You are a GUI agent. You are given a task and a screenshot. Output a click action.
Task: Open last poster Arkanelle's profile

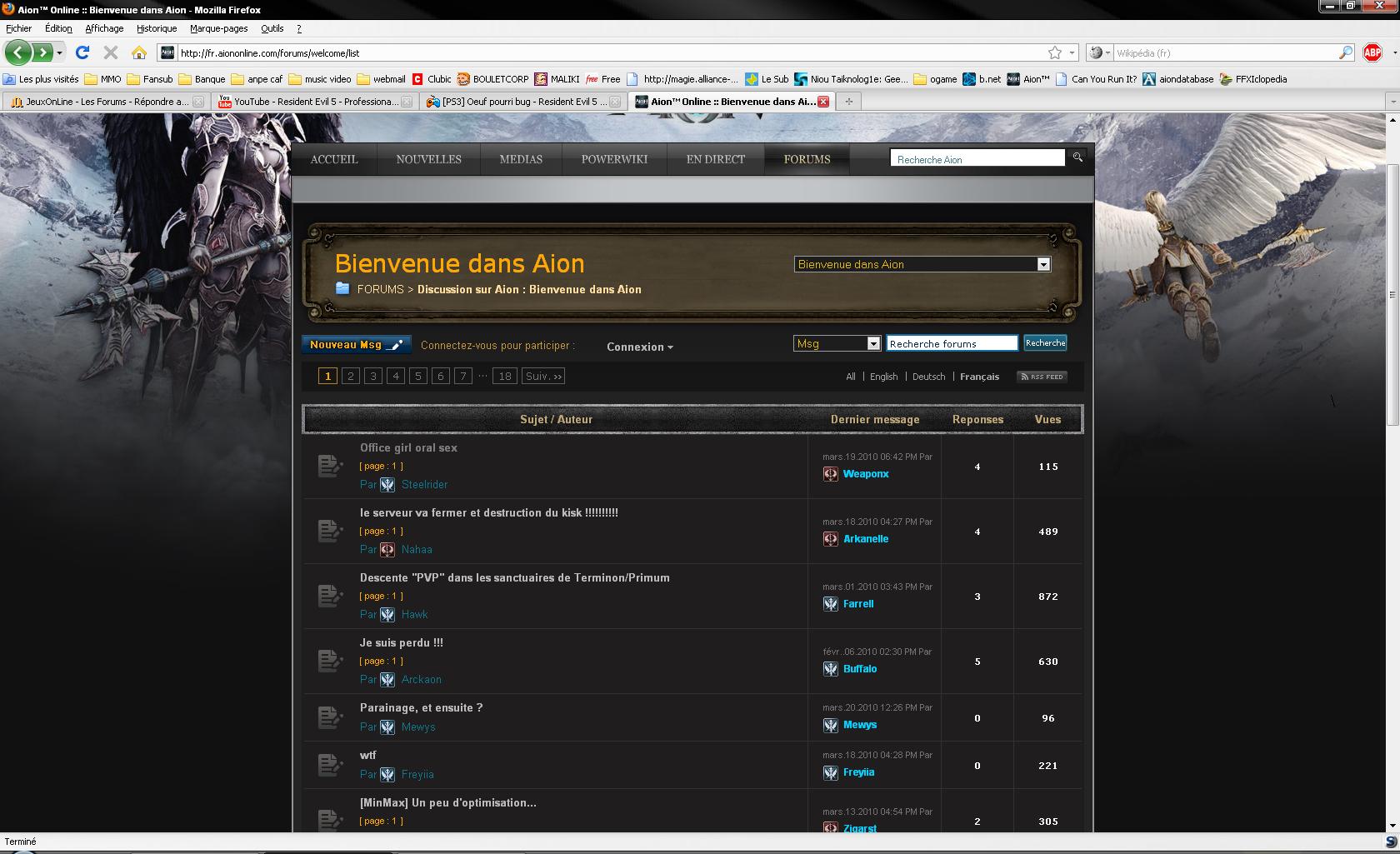[866, 538]
